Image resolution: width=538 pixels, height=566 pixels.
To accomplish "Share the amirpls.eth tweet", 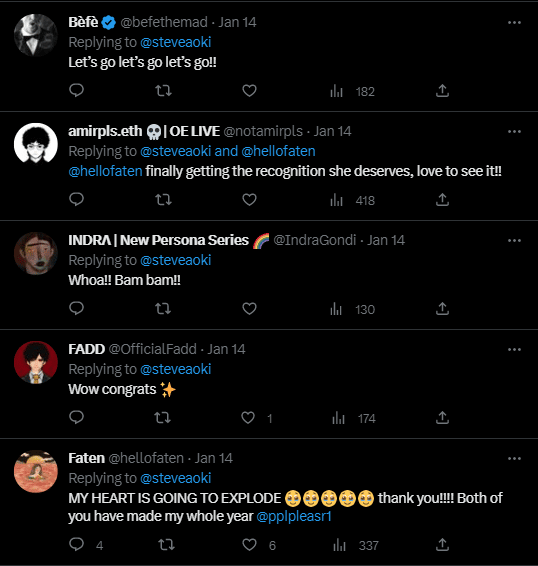I will 442,200.
